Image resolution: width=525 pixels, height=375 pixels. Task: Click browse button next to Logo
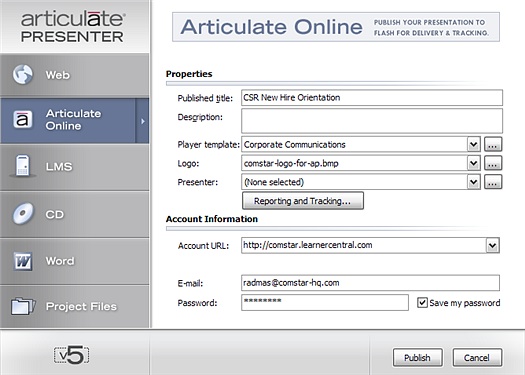click(493, 163)
